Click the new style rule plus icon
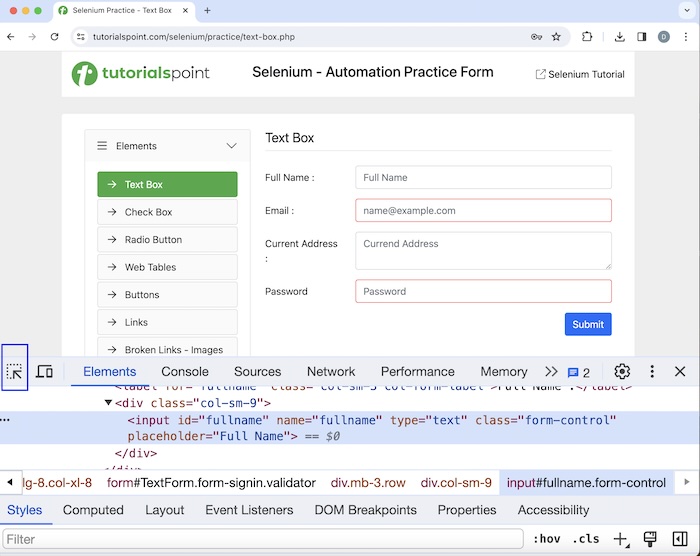The height and width of the screenshot is (556, 700). click(620, 539)
